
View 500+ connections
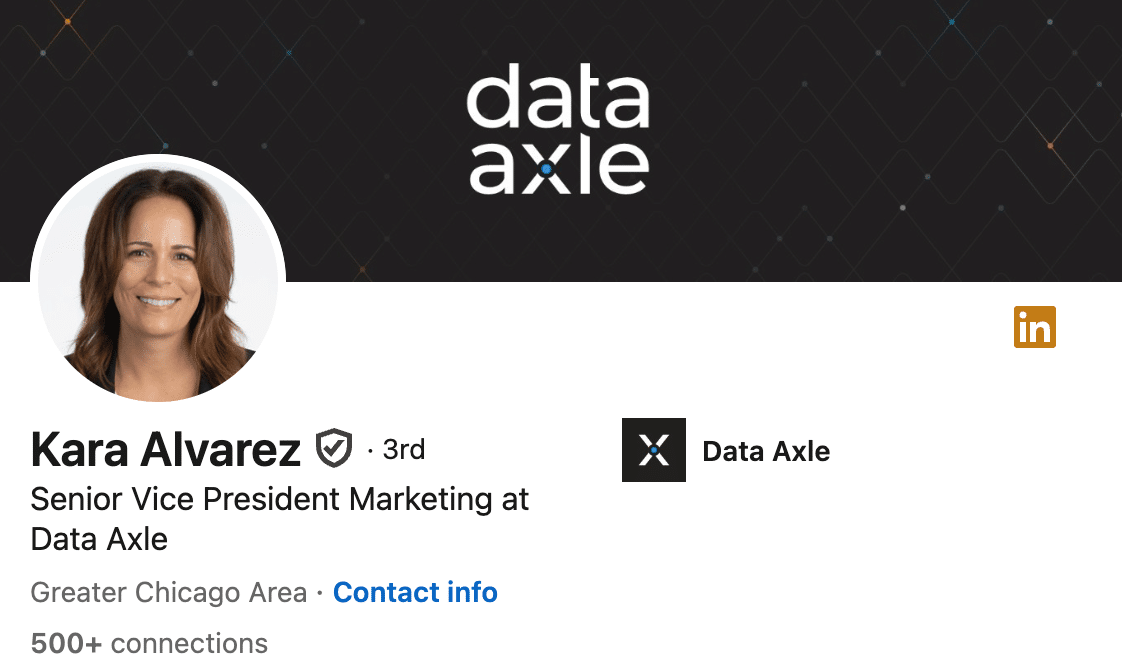point(148,642)
